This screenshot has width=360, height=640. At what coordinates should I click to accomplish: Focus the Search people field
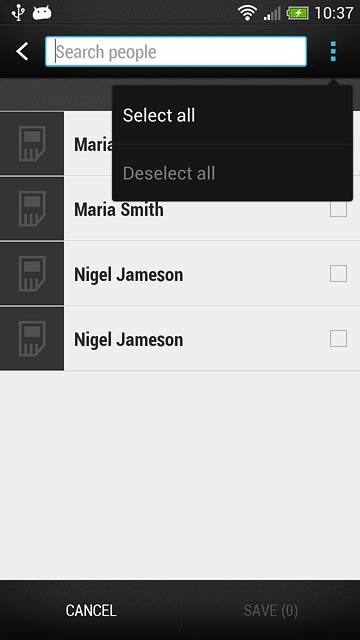pos(176,51)
